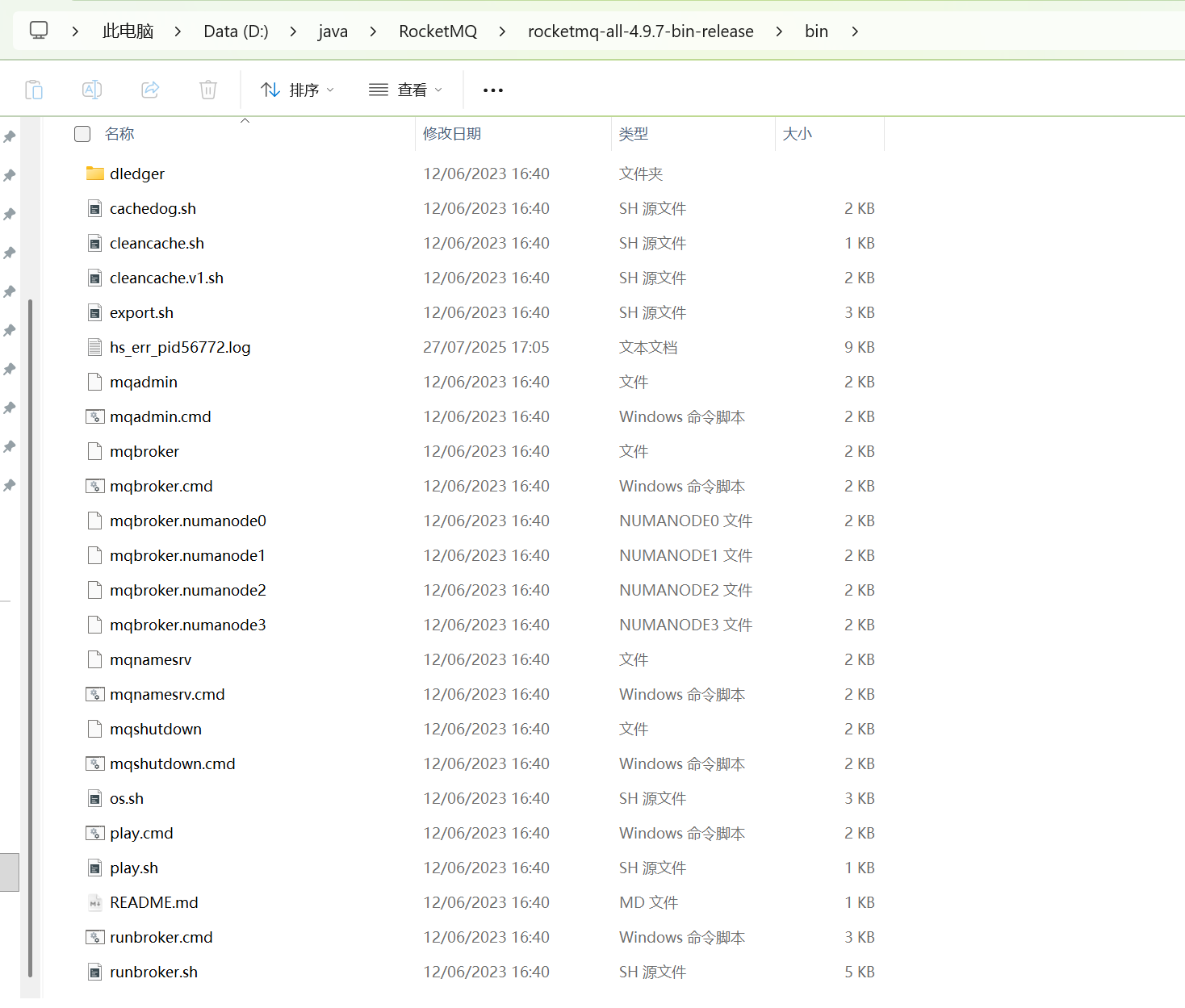1185x1008 pixels.
Task: Expand chevron after Data (D:) breadcrumb
Action: pos(293,31)
